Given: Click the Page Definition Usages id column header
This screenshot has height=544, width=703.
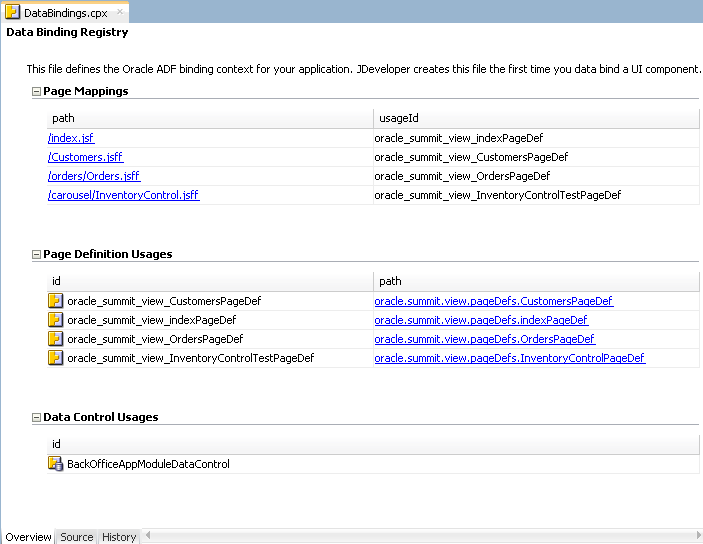Looking at the screenshot, I should (210, 281).
